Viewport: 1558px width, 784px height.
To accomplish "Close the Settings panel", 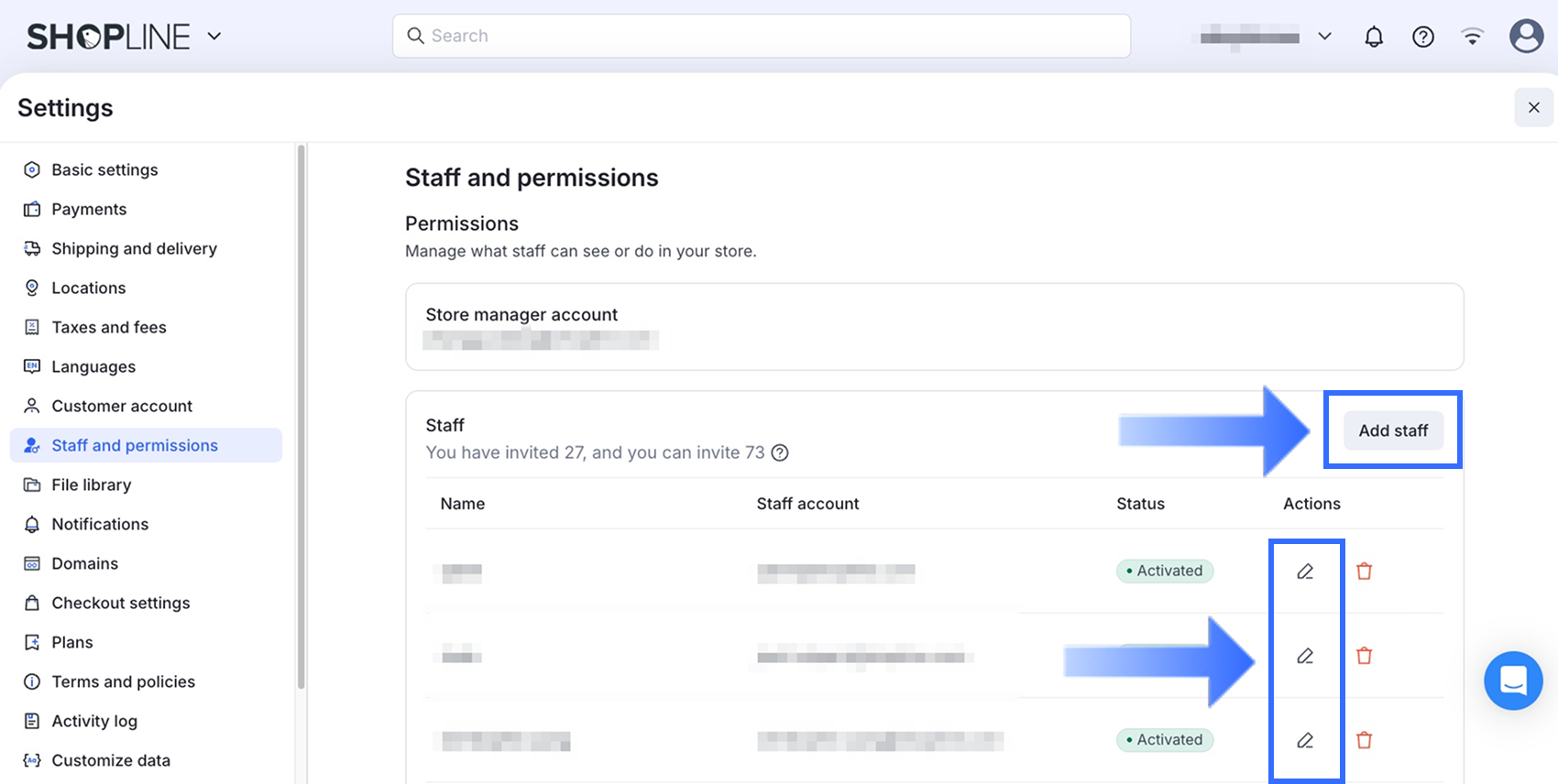I will coord(1533,107).
